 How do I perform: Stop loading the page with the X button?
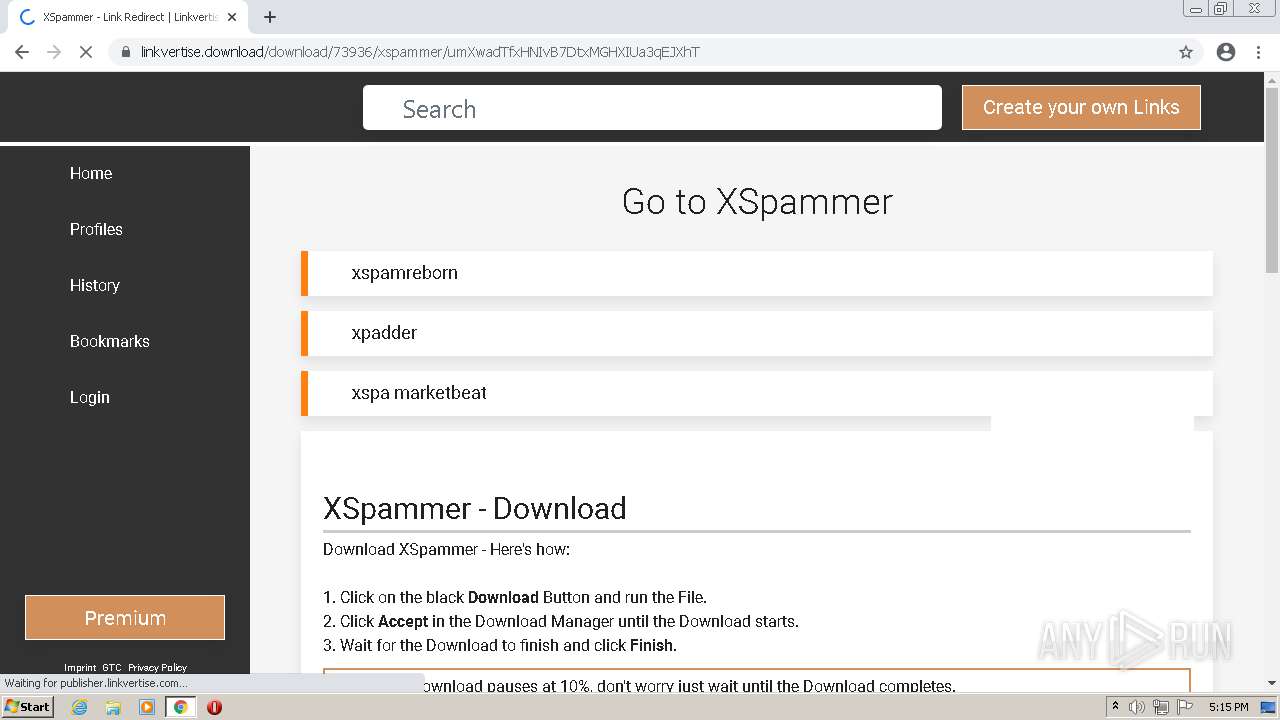(86, 52)
